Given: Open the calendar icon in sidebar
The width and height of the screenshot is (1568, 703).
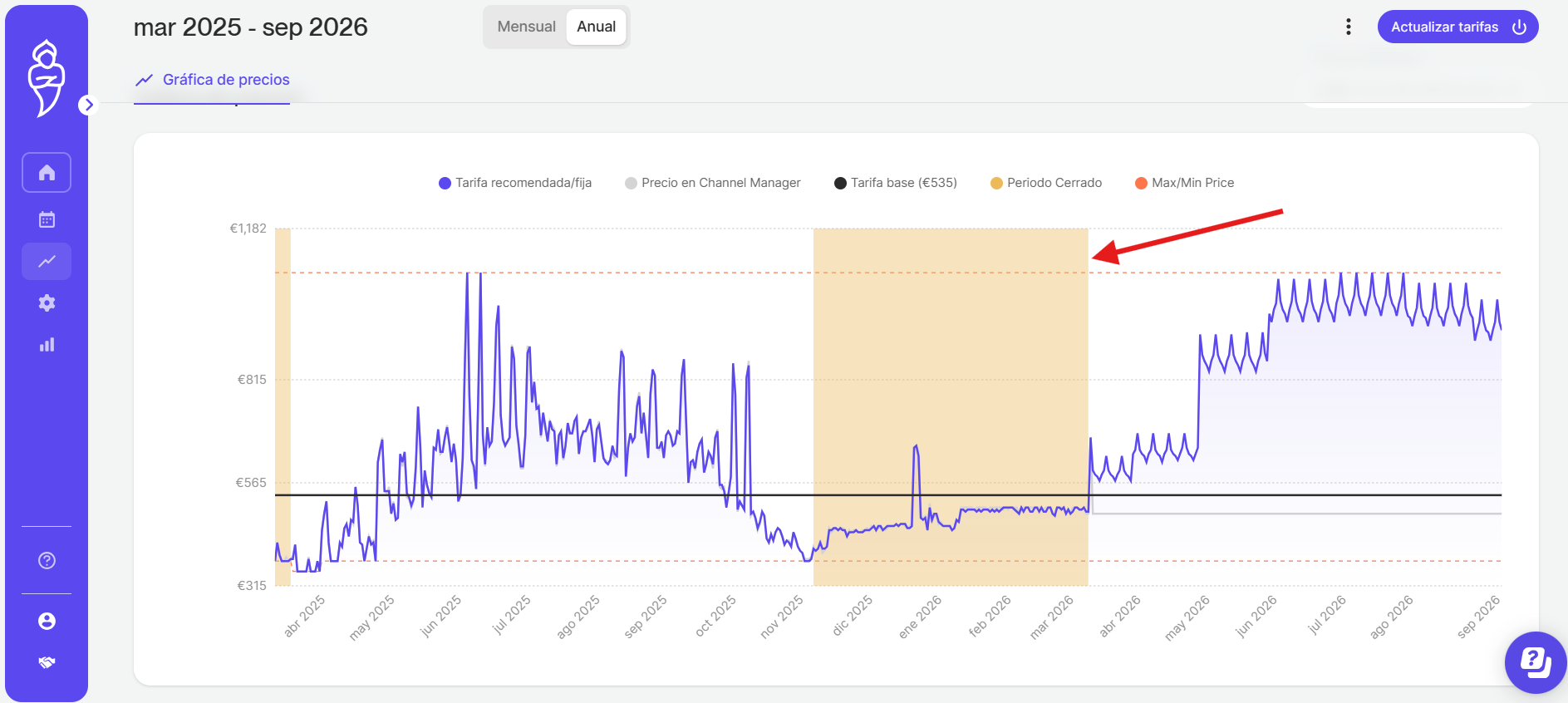Looking at the screenshot, I should point(47,219).
